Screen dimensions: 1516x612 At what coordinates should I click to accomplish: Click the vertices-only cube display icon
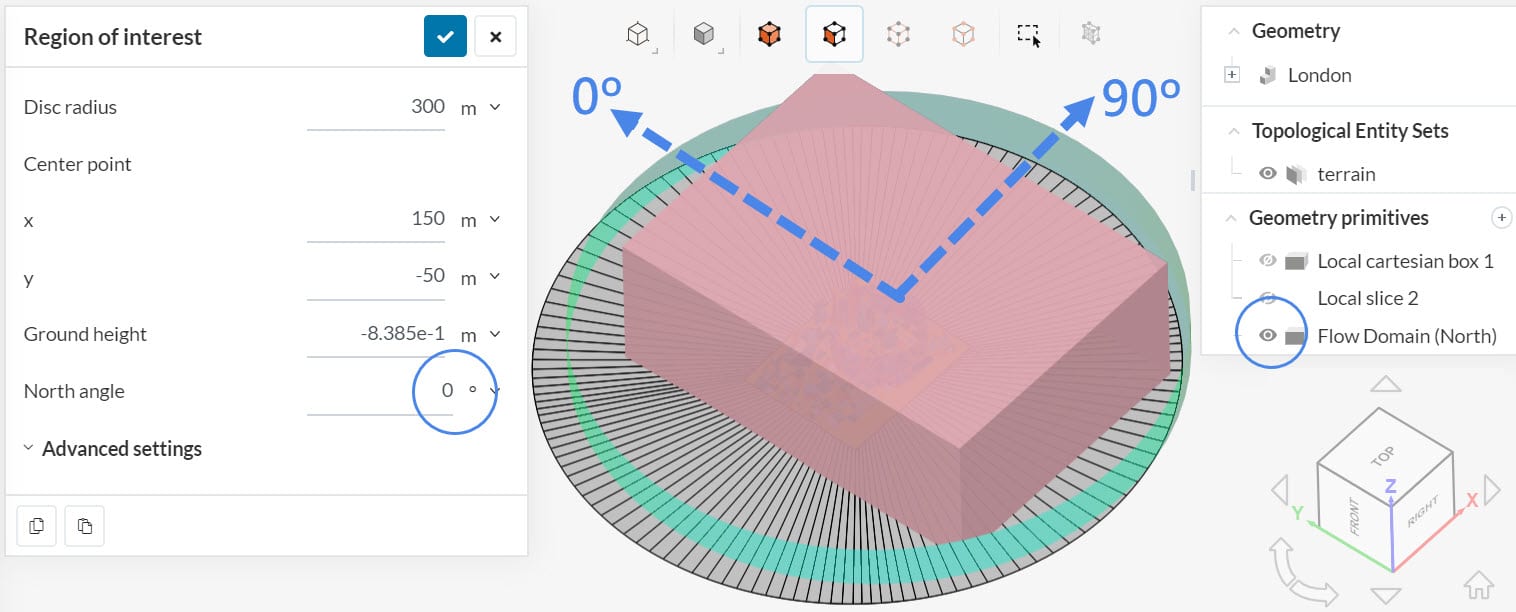tap(897, 33)
